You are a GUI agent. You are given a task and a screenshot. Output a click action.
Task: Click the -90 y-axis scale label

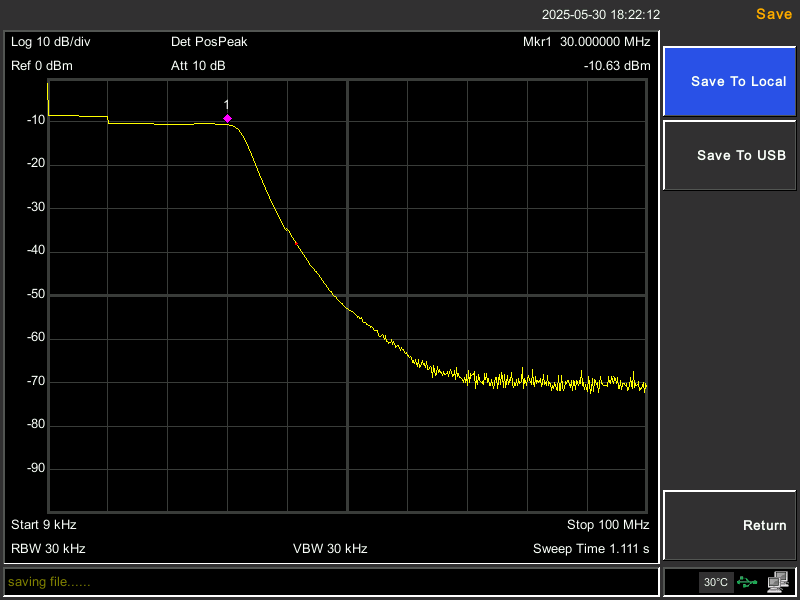34,468
